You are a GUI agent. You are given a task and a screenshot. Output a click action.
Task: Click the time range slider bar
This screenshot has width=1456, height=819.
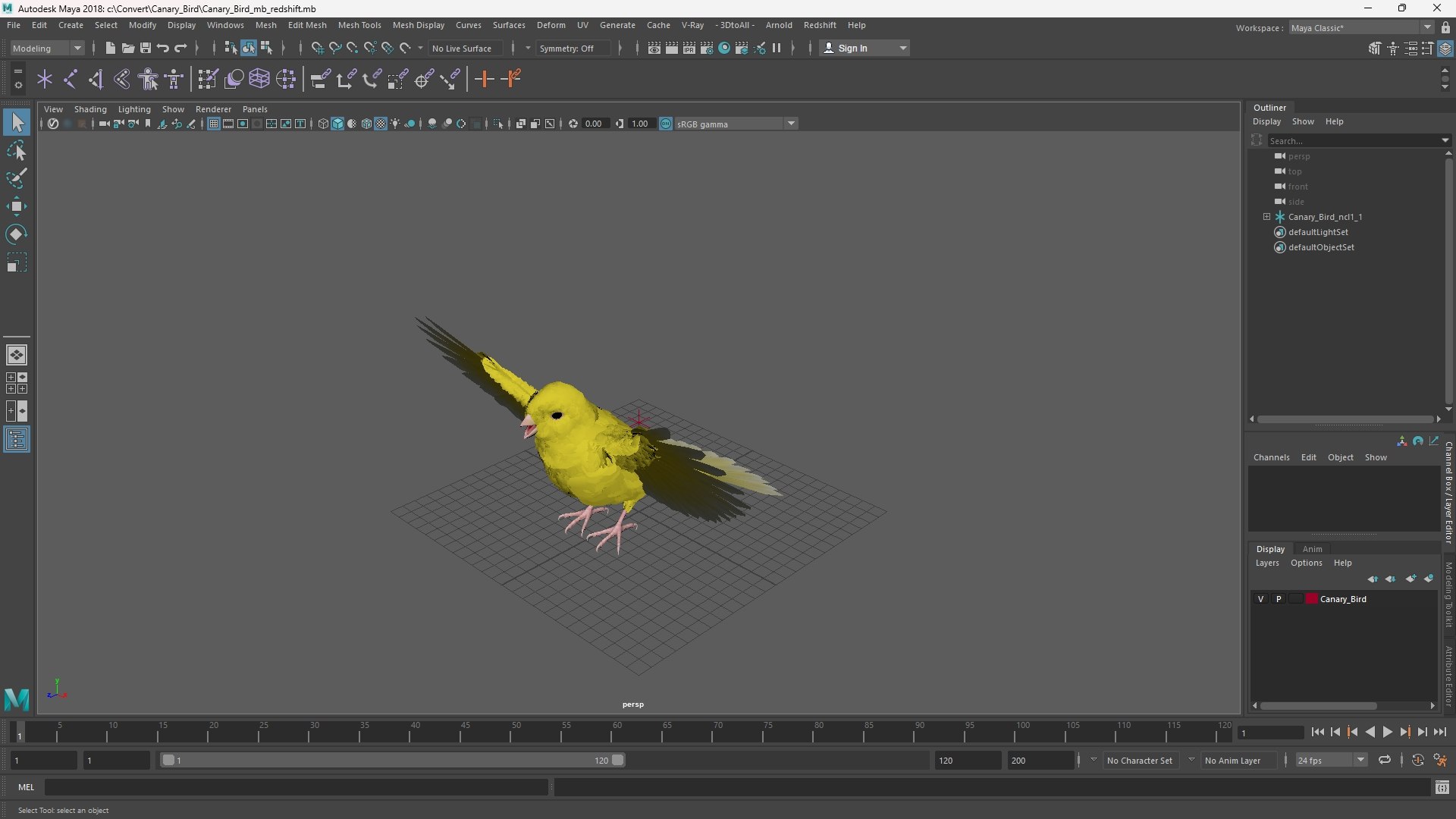pyautogui.click(x=392, y=760)
